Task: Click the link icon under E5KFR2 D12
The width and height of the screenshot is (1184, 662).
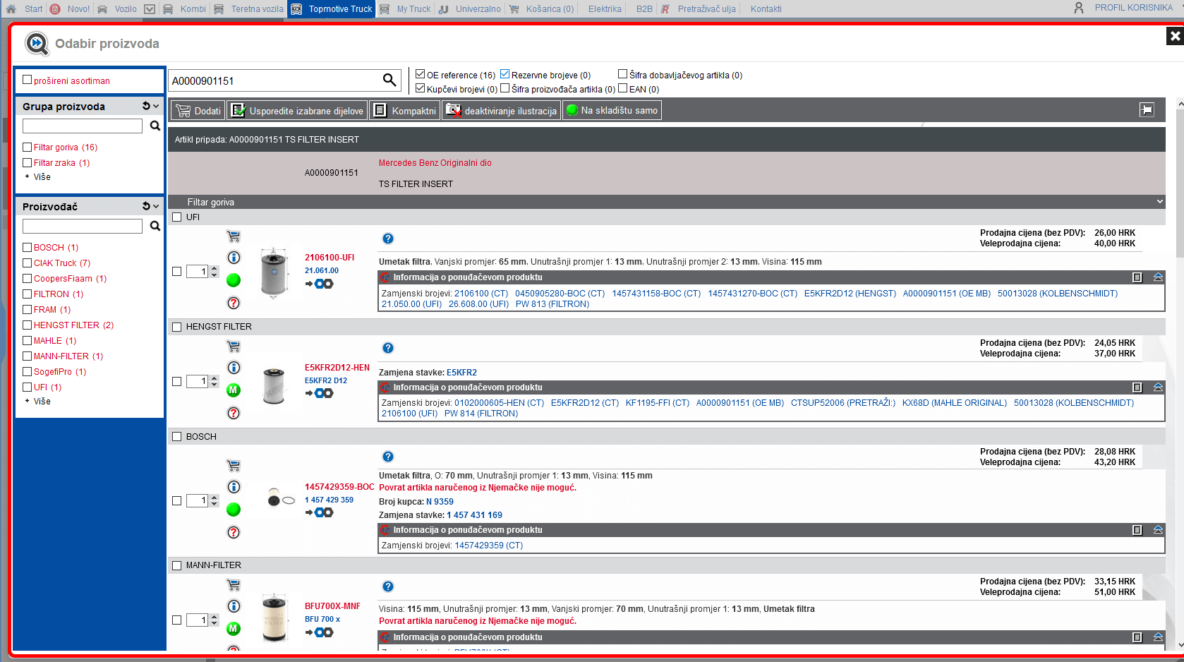Action: click(x=319, y=393)
